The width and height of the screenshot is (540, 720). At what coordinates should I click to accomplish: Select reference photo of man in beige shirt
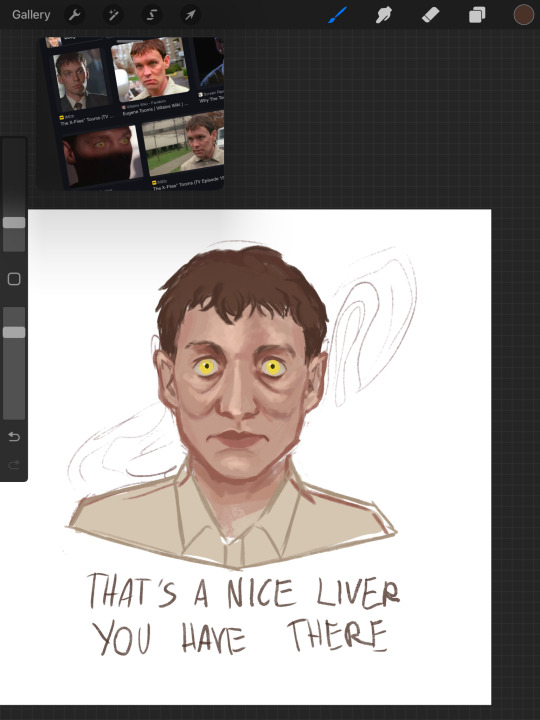(150, 70)
